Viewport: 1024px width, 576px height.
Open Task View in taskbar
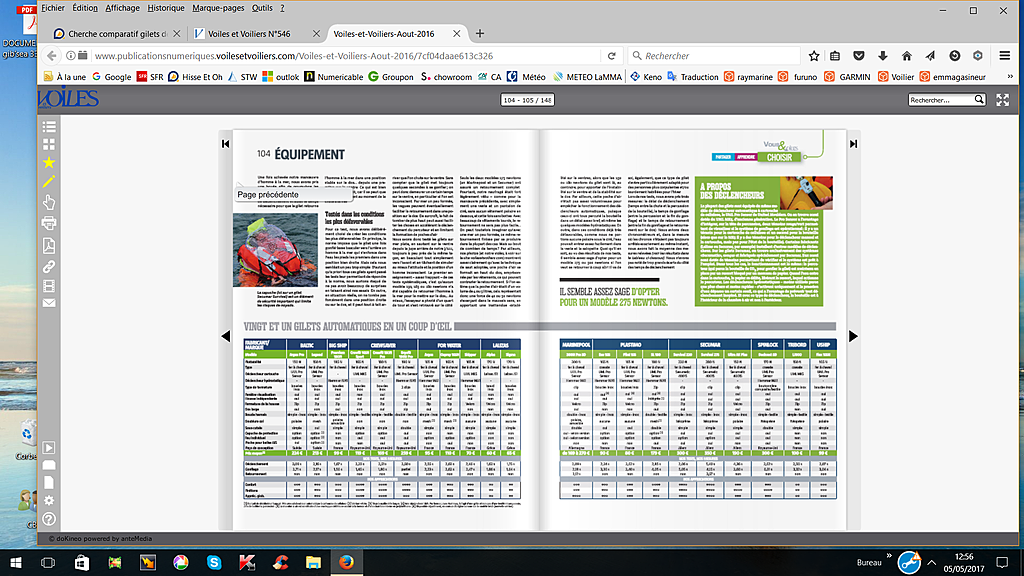[x=48, y=562]
